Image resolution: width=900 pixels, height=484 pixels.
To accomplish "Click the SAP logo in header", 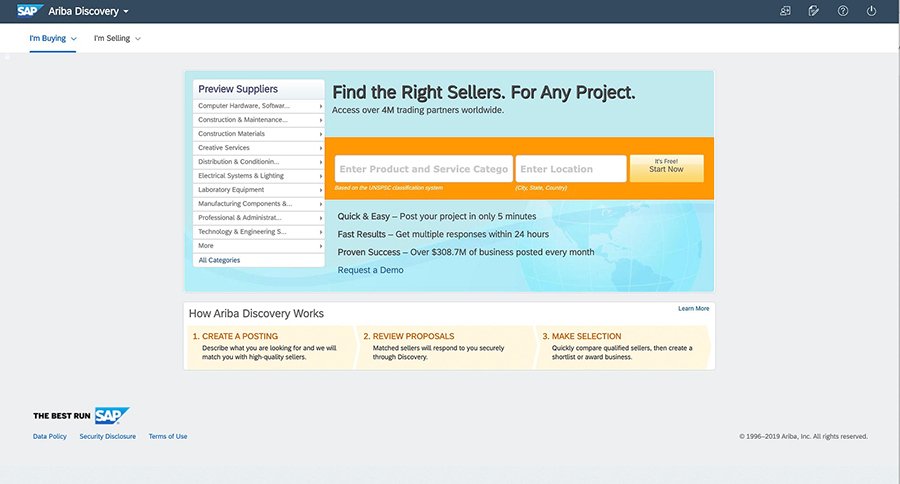I will [x=29, y=11].
